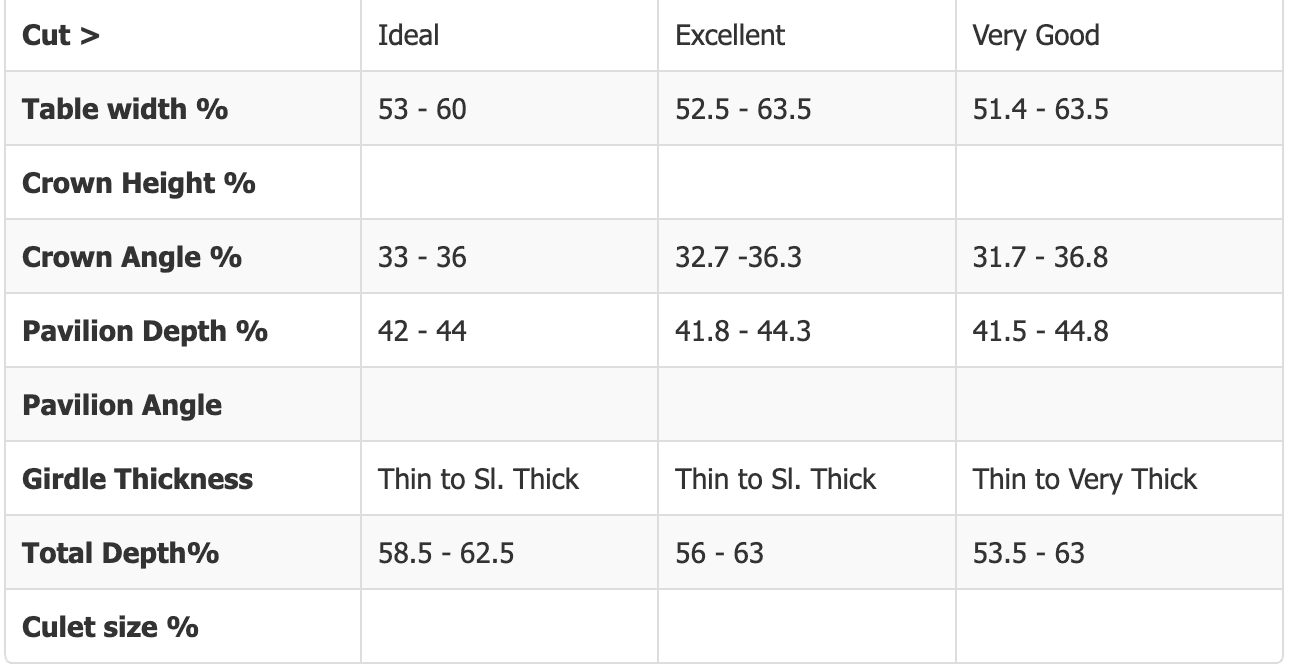Screen dimensions: 1292x670
Task: Click the Excellent table width '52.5 - 63.5'
Action: coord(743,109)
